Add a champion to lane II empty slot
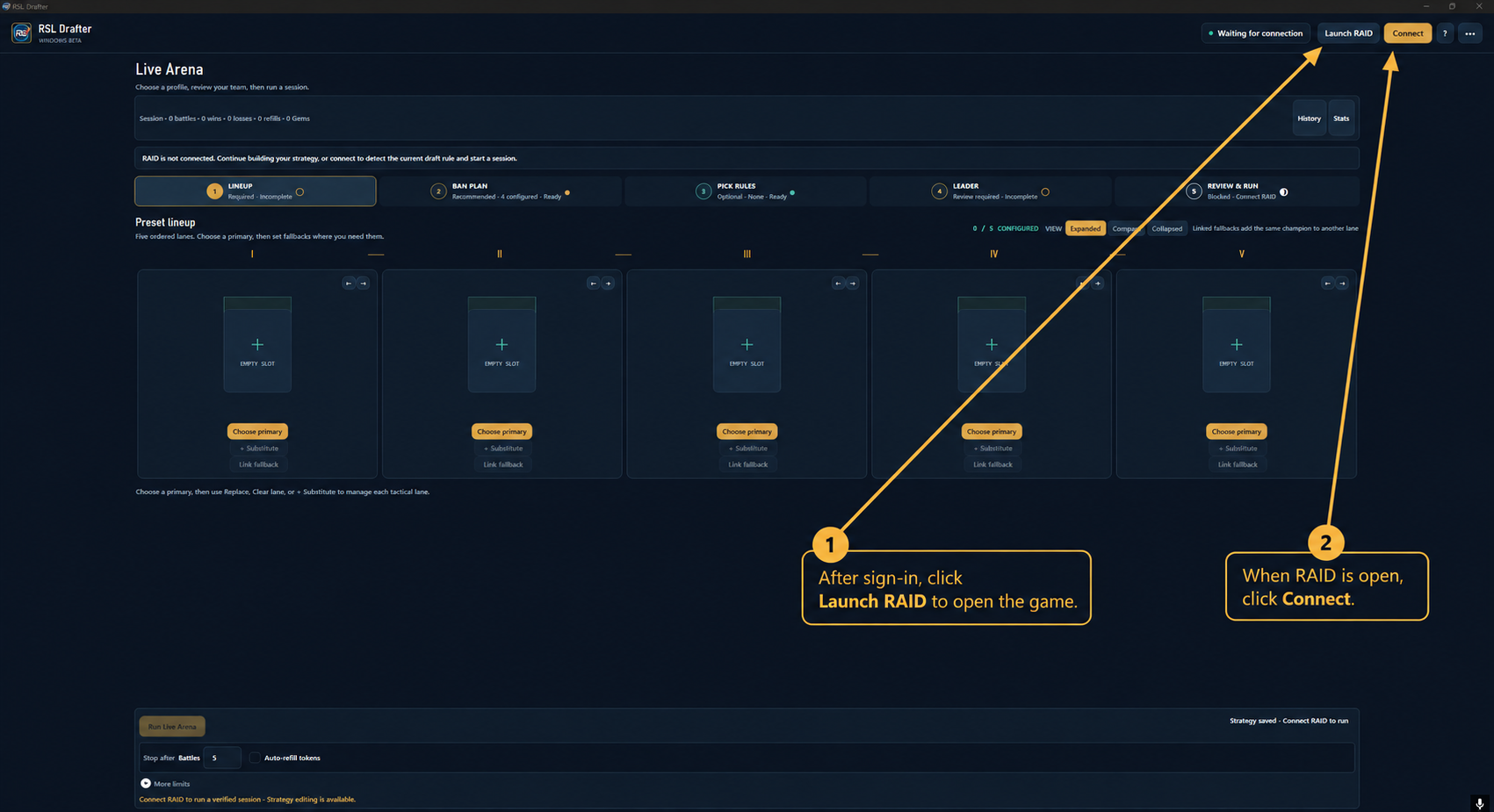 (502, 345)
